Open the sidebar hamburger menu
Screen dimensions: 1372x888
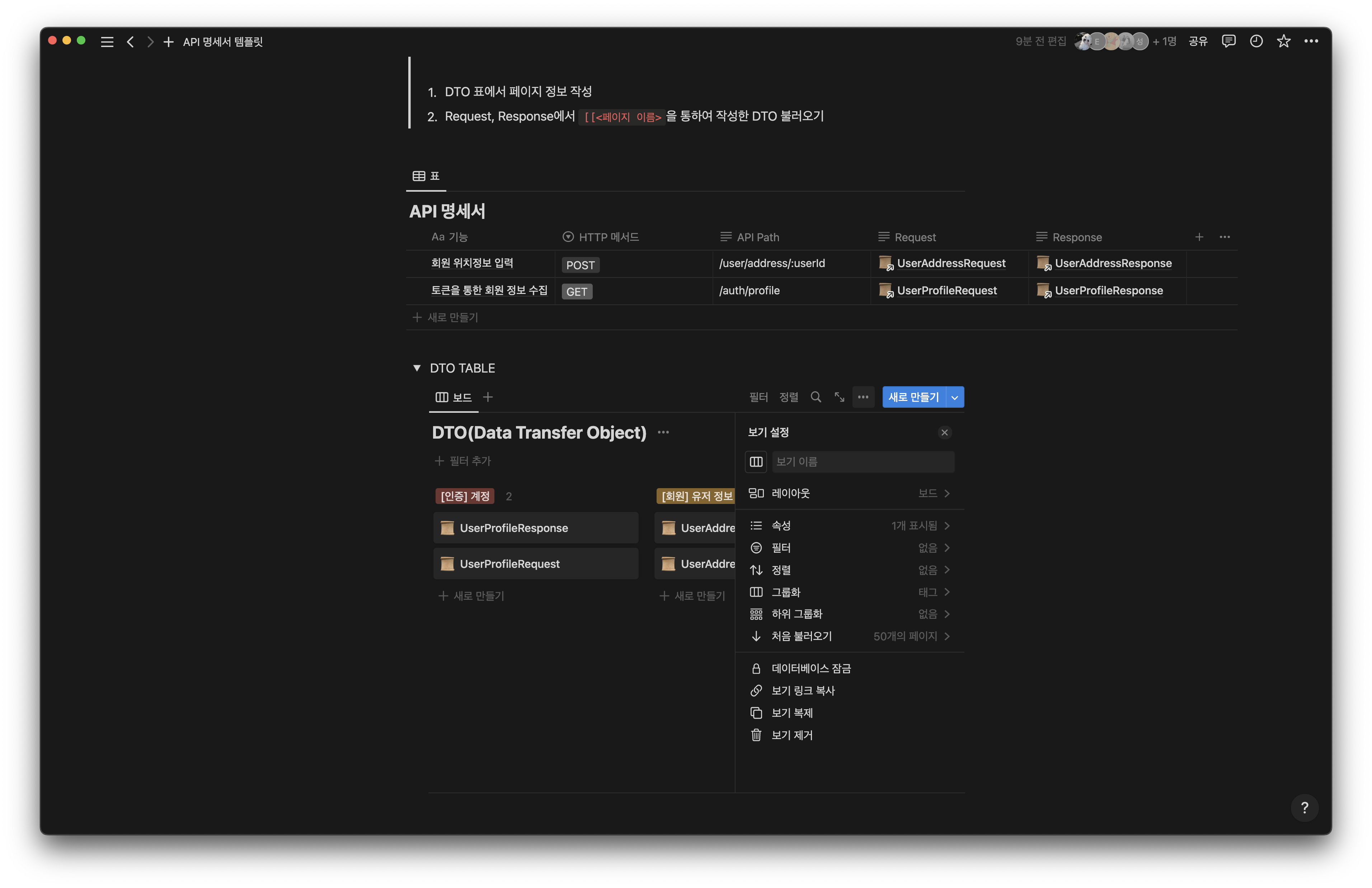(107, 42)
